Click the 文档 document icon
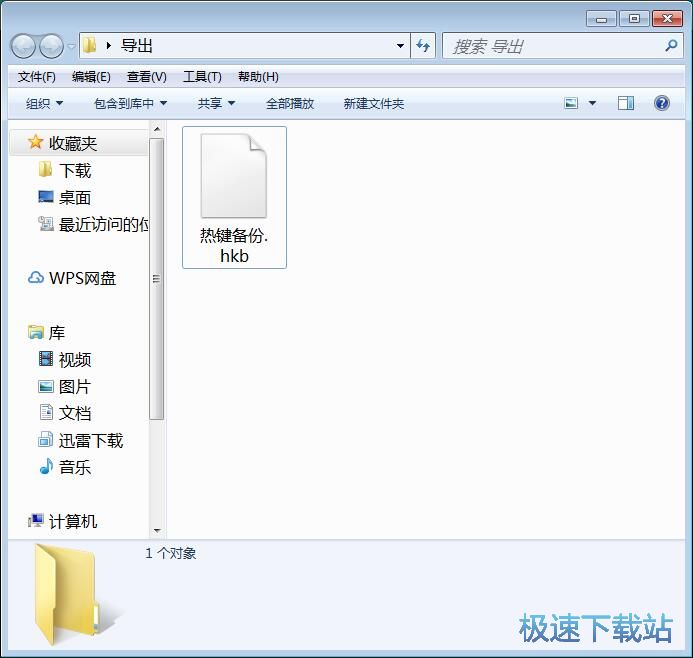 (x=46, y=412)
